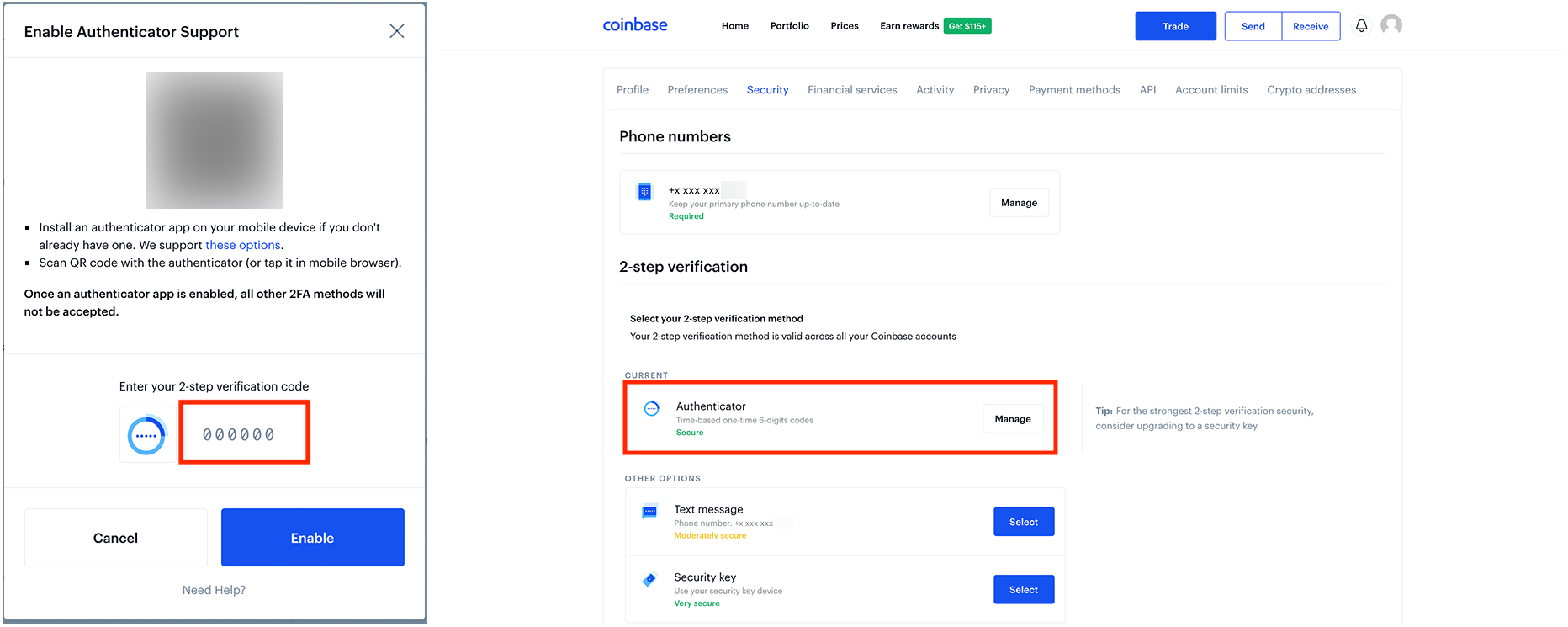Open the API tab

pyautogui.click(x=1148, y=90)
